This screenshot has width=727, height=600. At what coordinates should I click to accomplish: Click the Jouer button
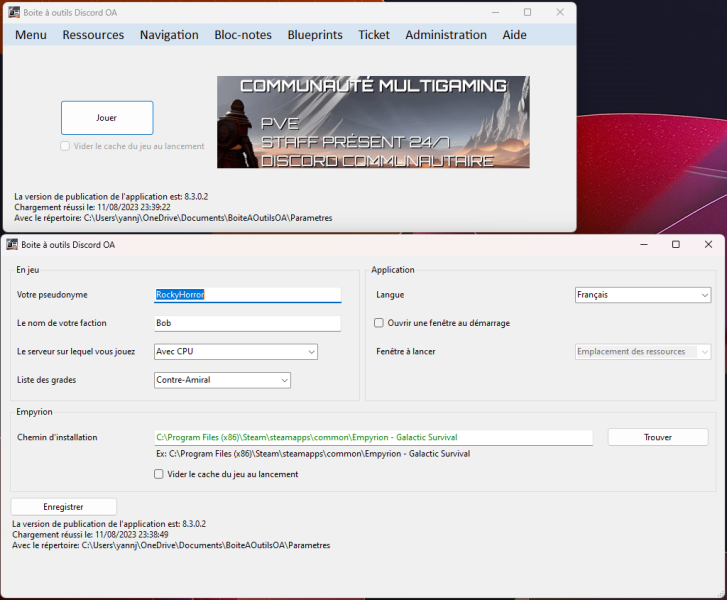pyautogui.click(x=107, y=118)
